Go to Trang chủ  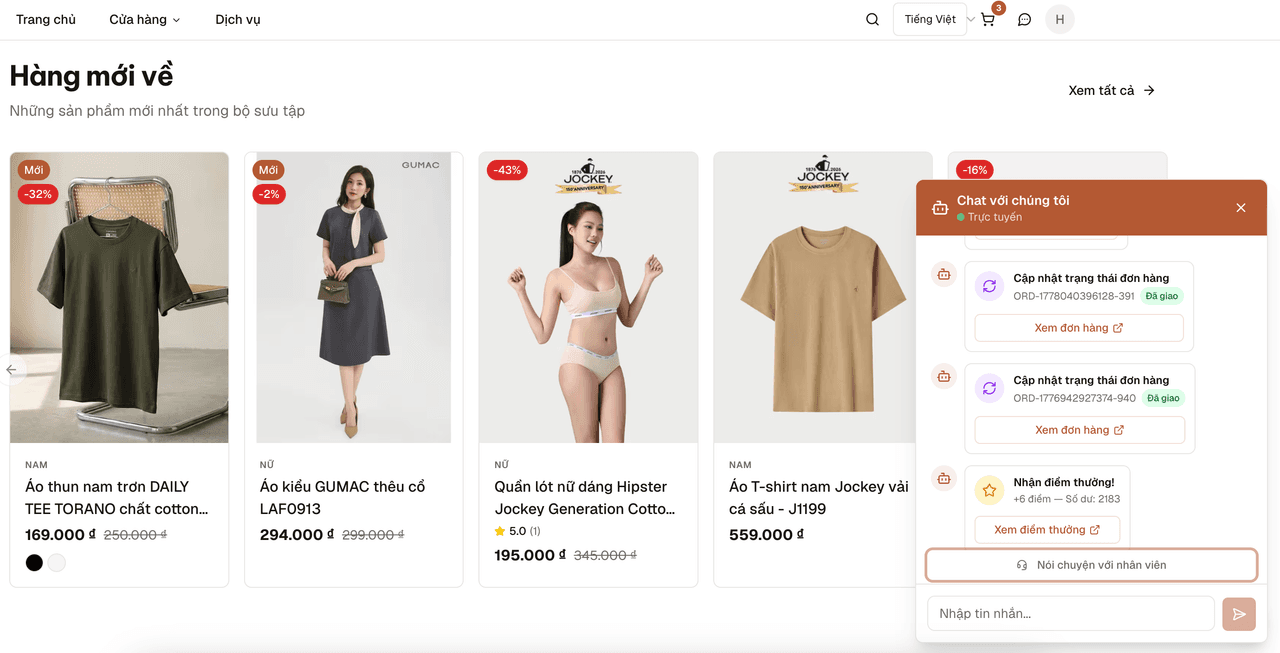[x=46, y=19]
